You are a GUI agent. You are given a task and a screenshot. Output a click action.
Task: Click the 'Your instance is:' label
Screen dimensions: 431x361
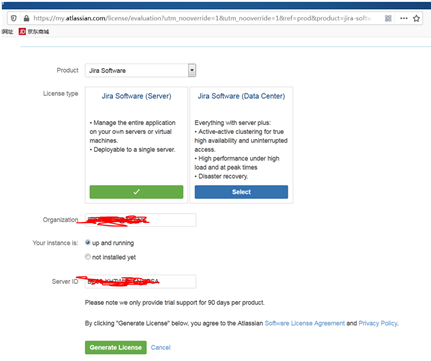(55, 243)
